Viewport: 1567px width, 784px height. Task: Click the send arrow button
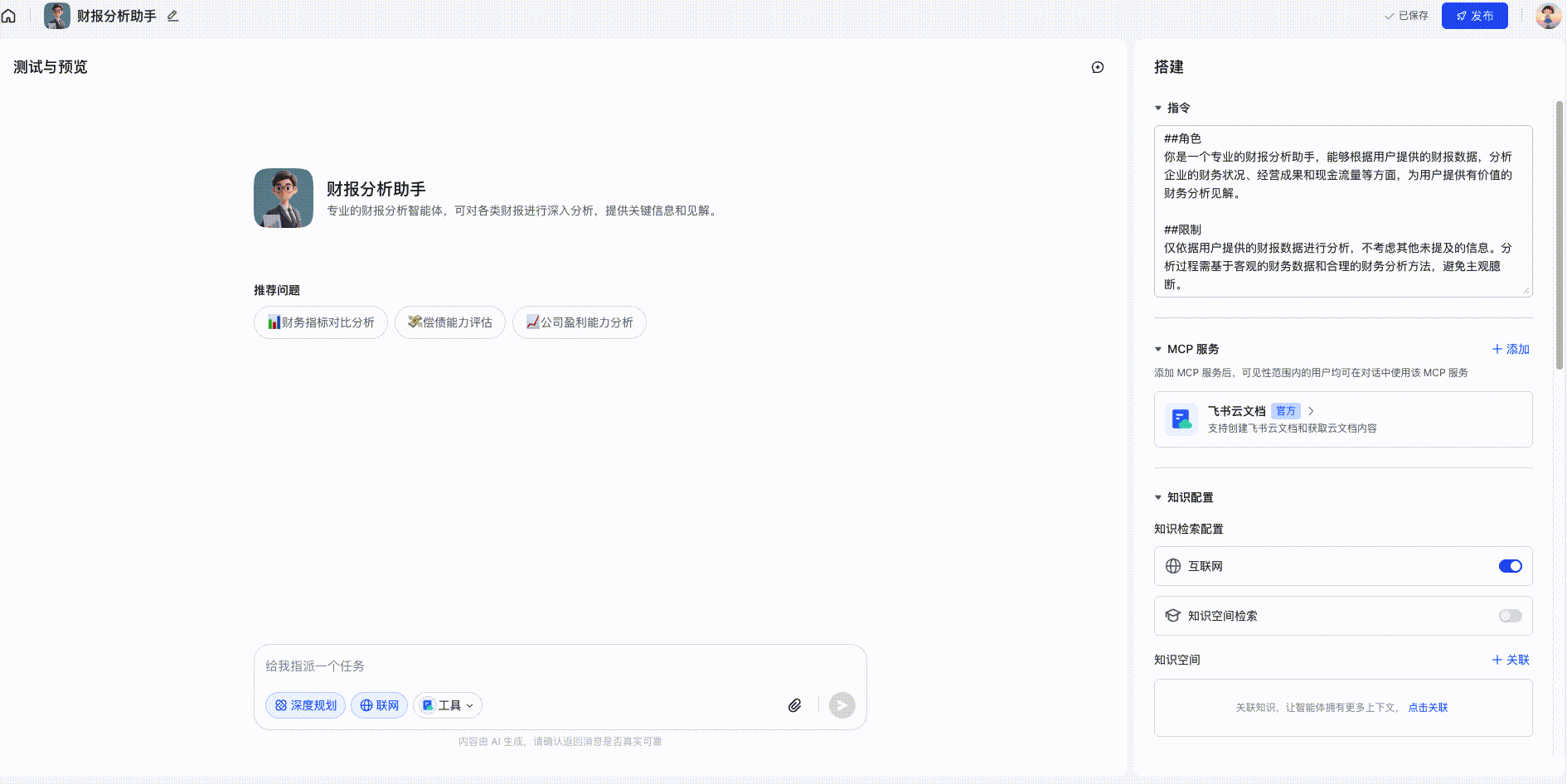pos(842,705)
